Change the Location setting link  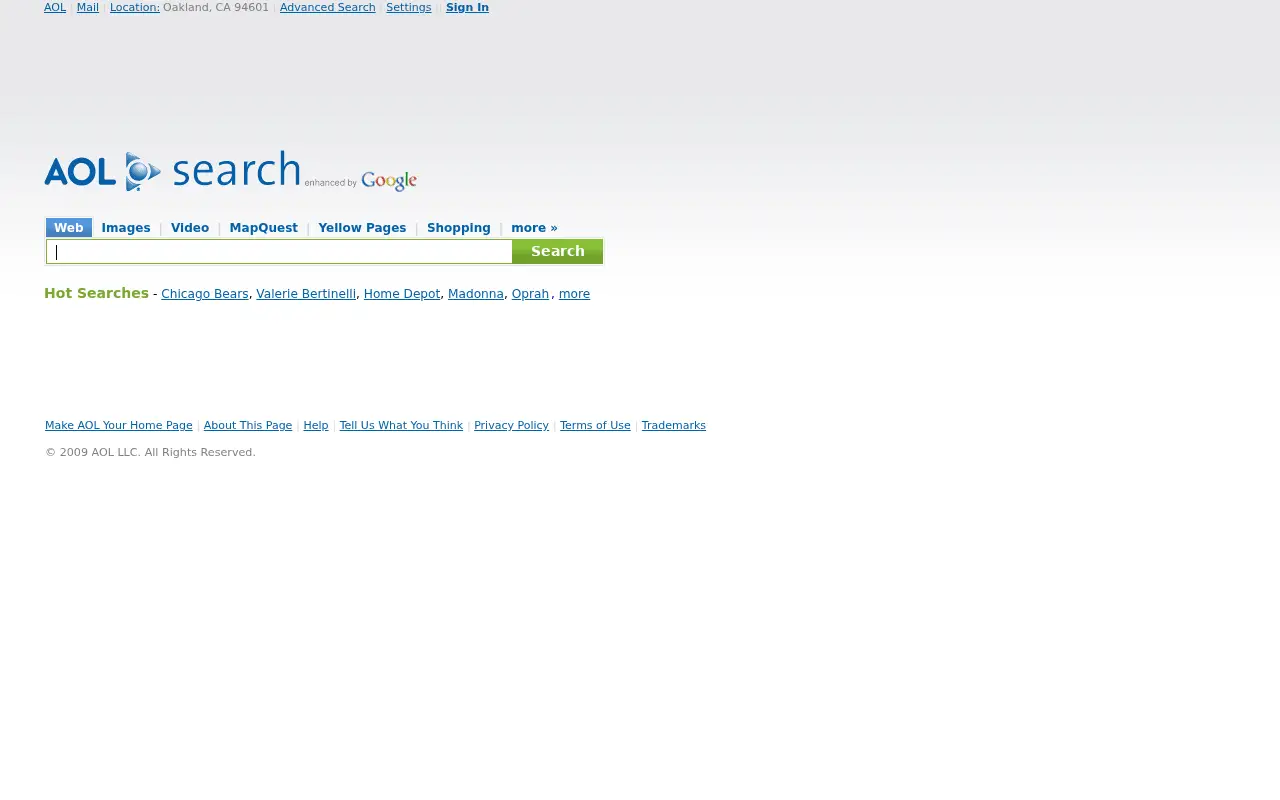point(135,7)
